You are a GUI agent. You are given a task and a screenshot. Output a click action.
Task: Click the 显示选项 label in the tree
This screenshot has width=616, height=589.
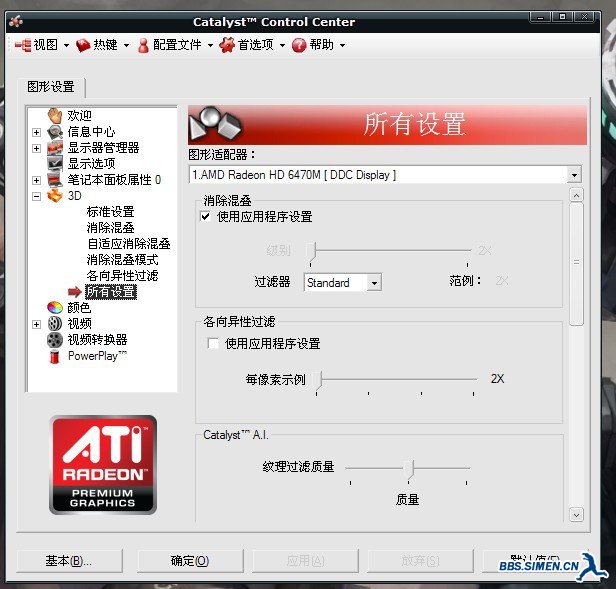coord(92,163)
